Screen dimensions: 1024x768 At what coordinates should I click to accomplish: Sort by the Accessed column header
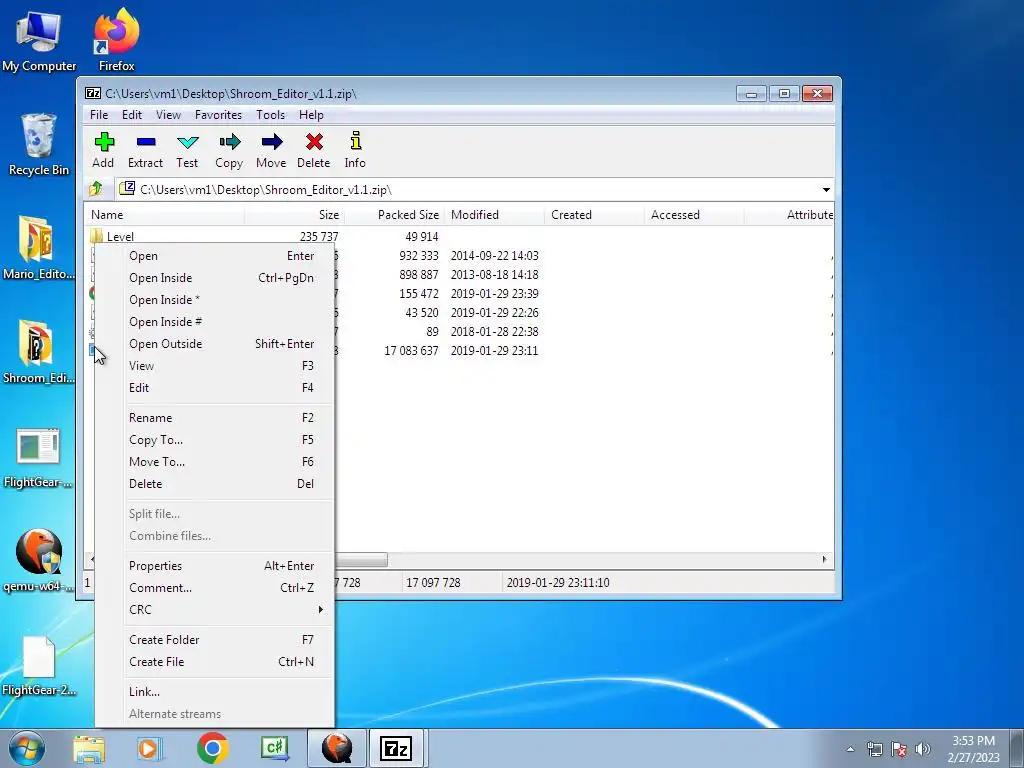click(x=694, y=215)
